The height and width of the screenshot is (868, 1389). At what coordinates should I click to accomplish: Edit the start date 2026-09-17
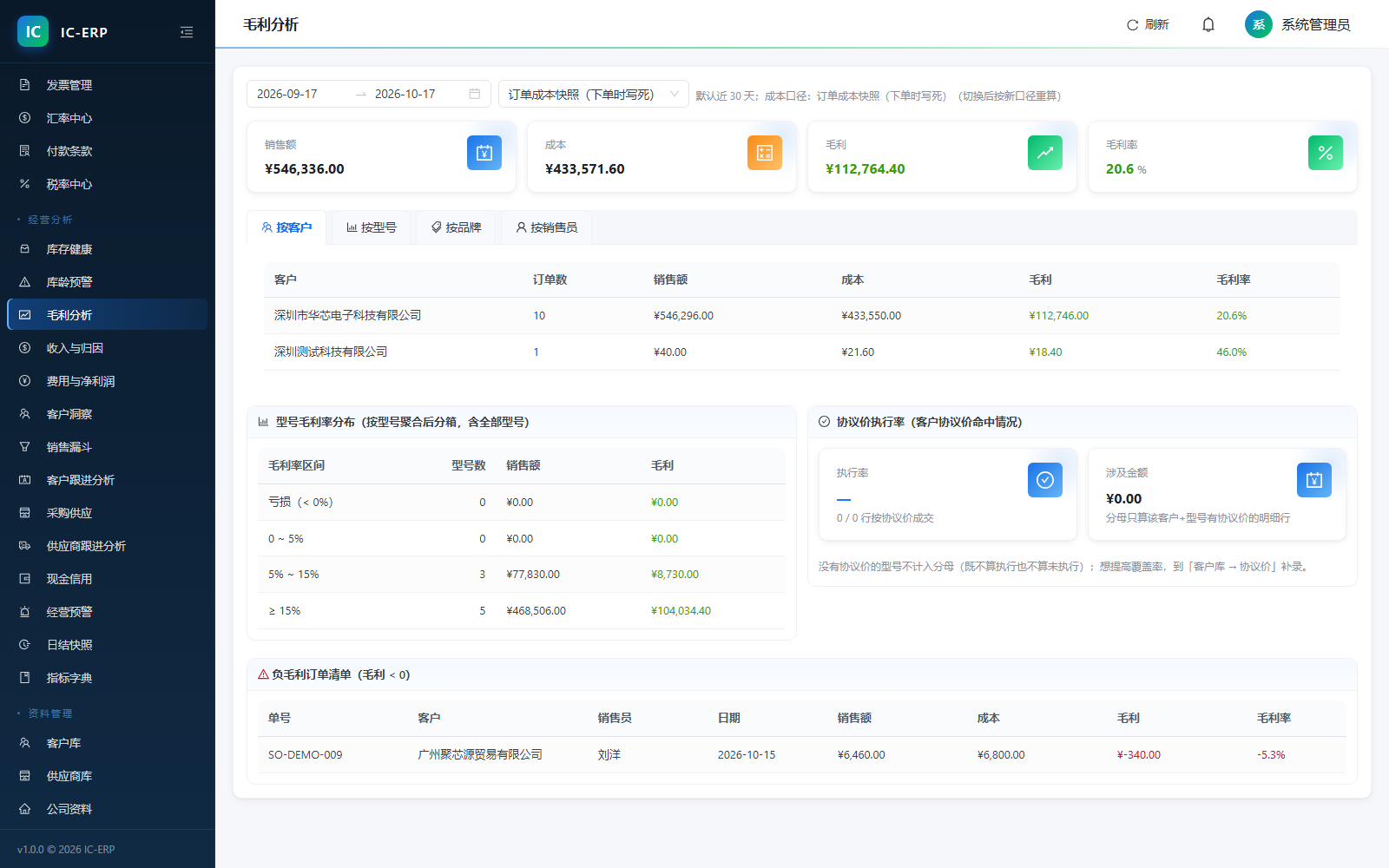[300, 94]
